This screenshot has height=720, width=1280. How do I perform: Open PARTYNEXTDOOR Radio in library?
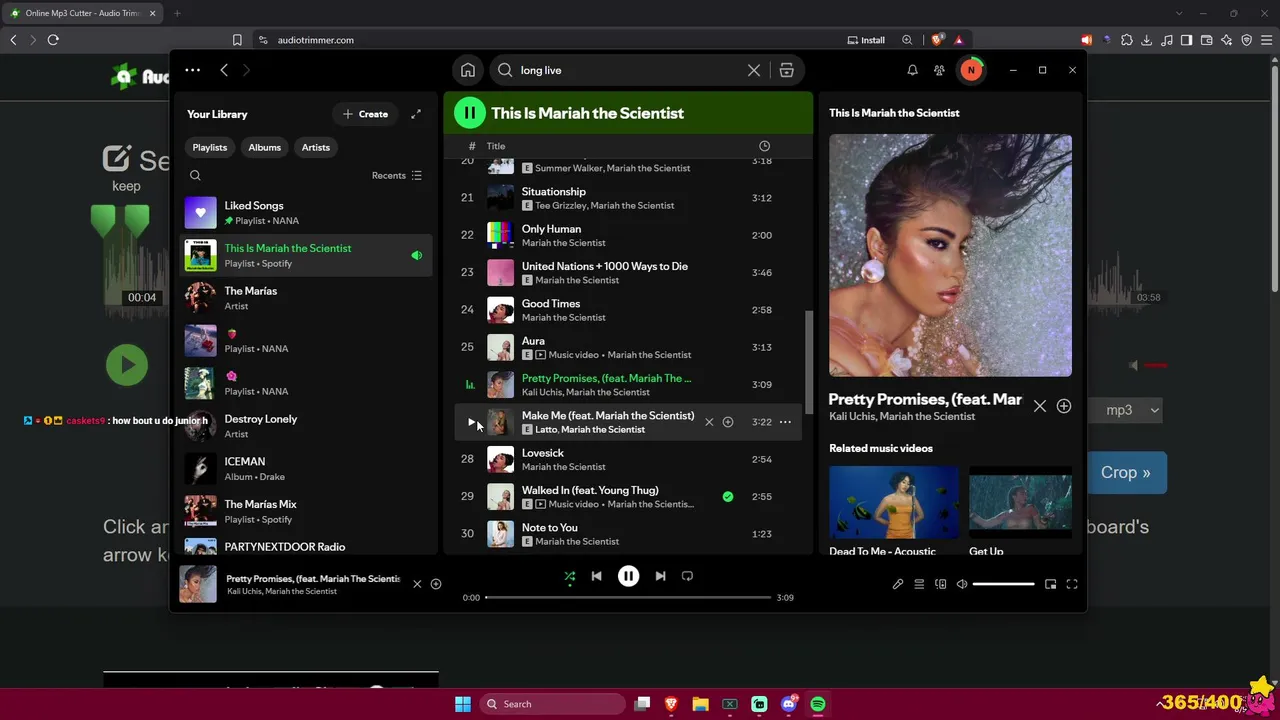pos(306,547)
